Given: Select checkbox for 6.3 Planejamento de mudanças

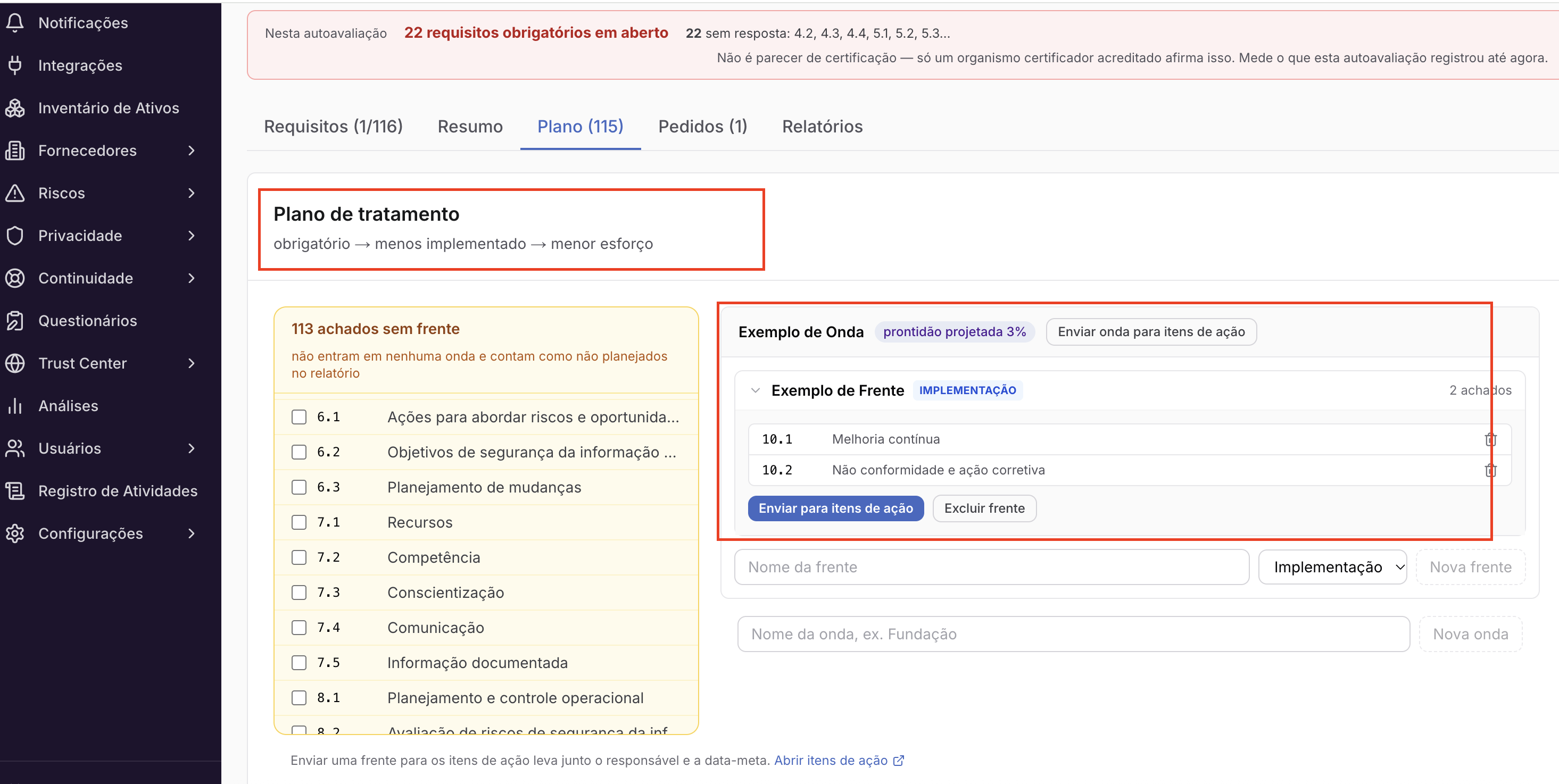Looking at the screenshot, I should tap(299, 487).
